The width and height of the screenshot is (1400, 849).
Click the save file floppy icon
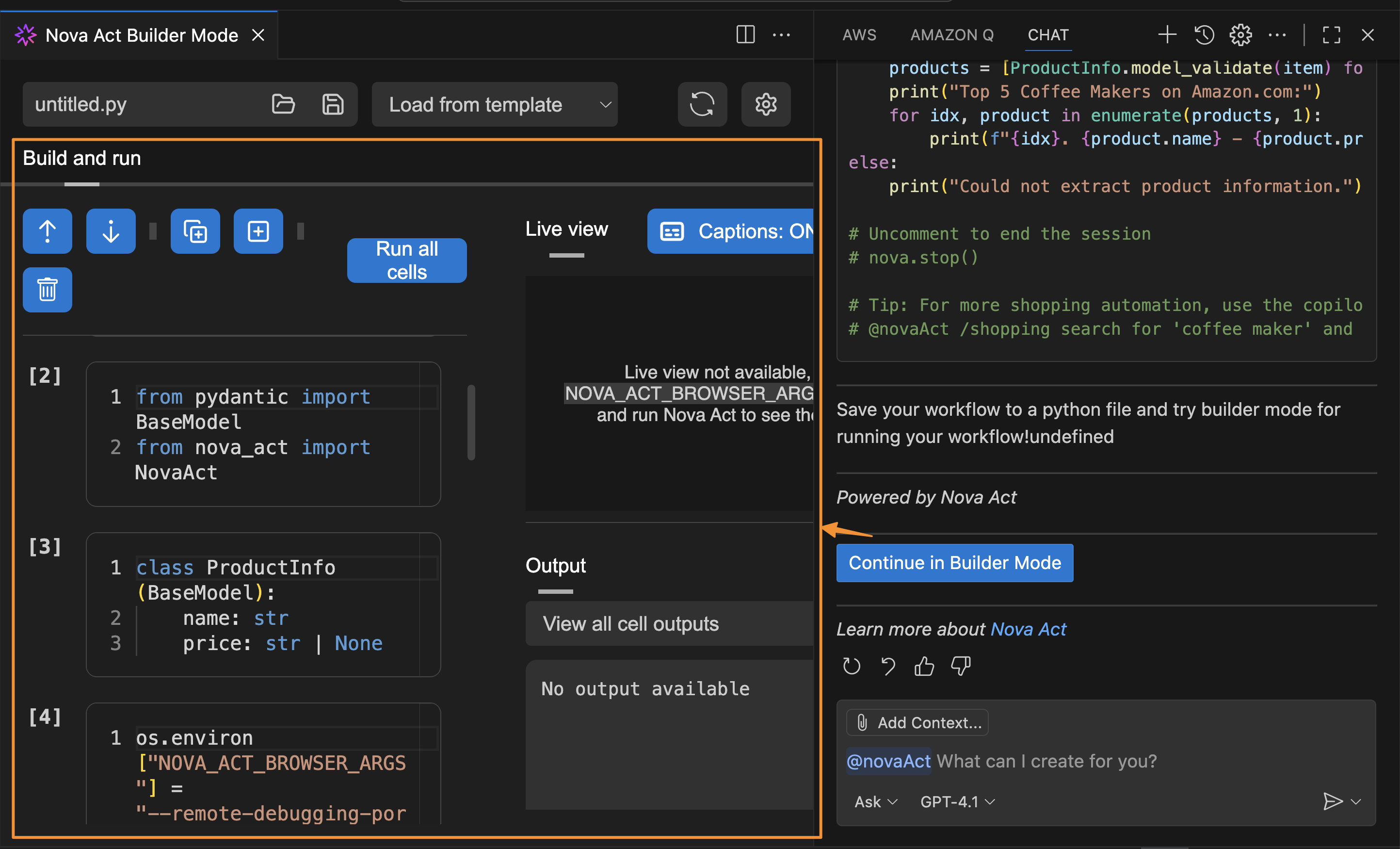[x=333, y=105]
